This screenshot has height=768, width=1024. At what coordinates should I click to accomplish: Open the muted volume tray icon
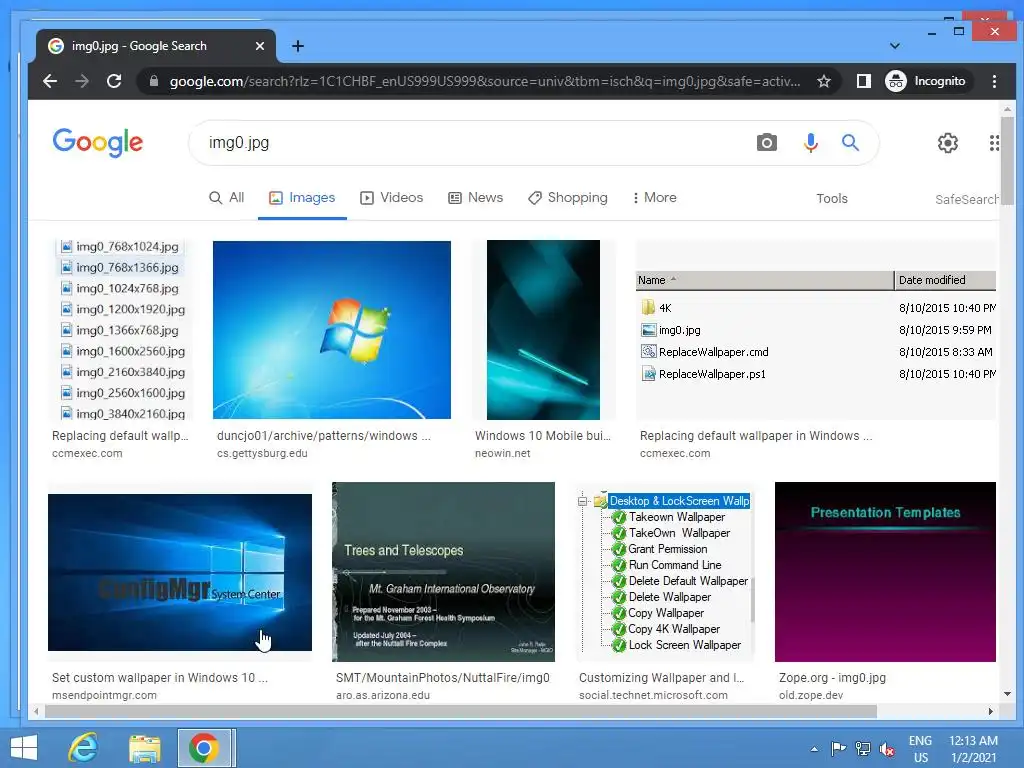(887, 749)
